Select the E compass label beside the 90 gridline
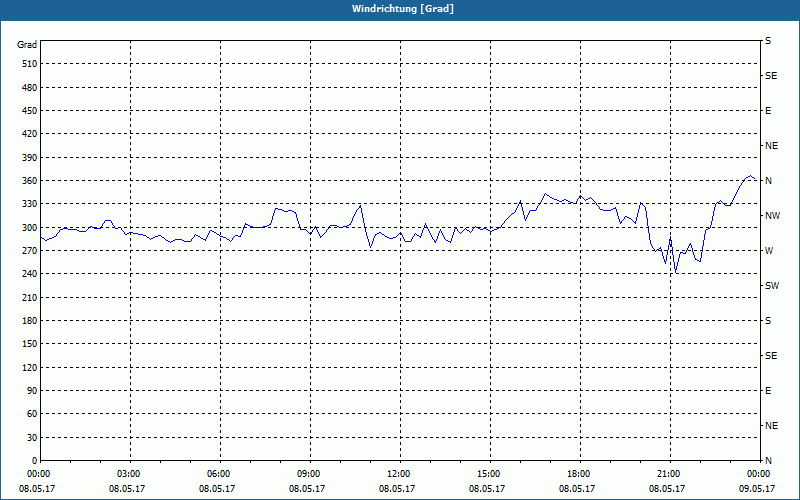The width and height of the screenshot is (800, 500). [x=768, y=391]
